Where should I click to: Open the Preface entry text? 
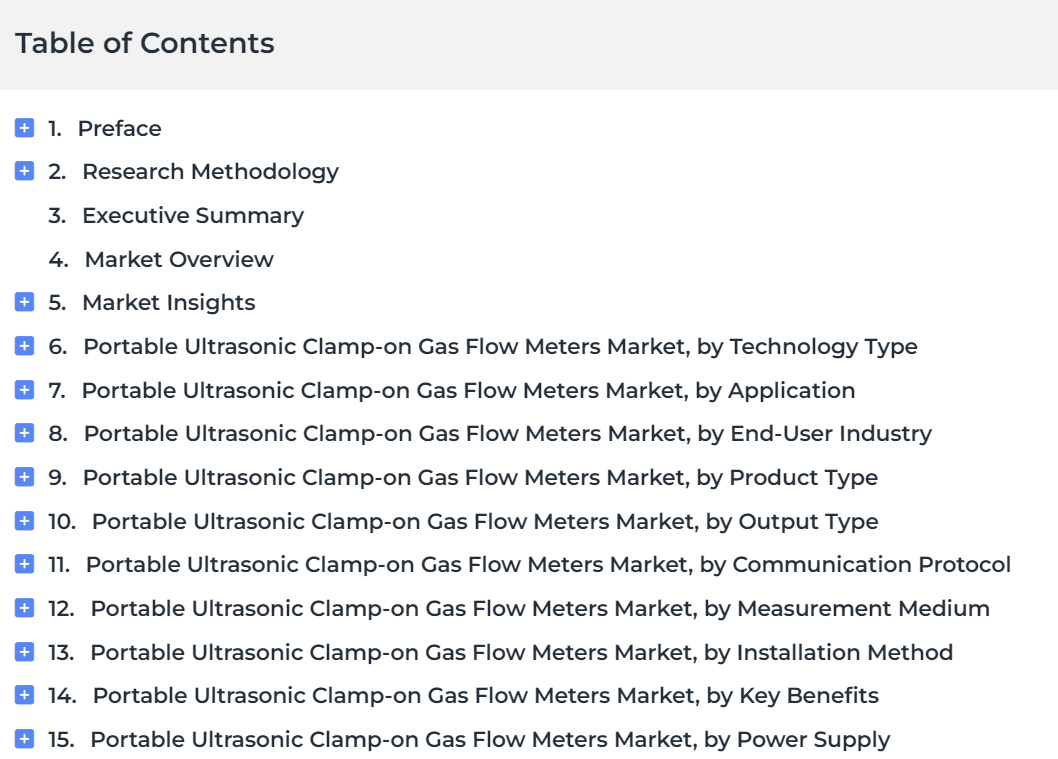[119, 128]
